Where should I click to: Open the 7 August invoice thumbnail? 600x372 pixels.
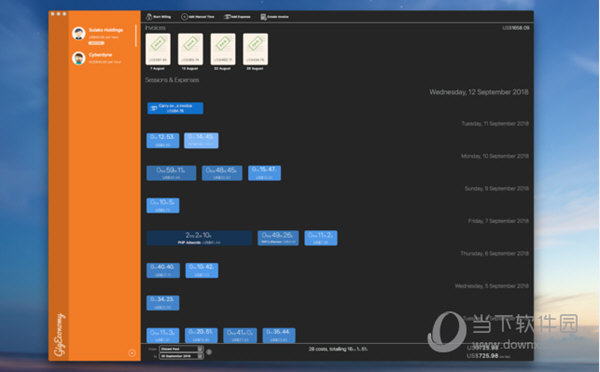158,49
